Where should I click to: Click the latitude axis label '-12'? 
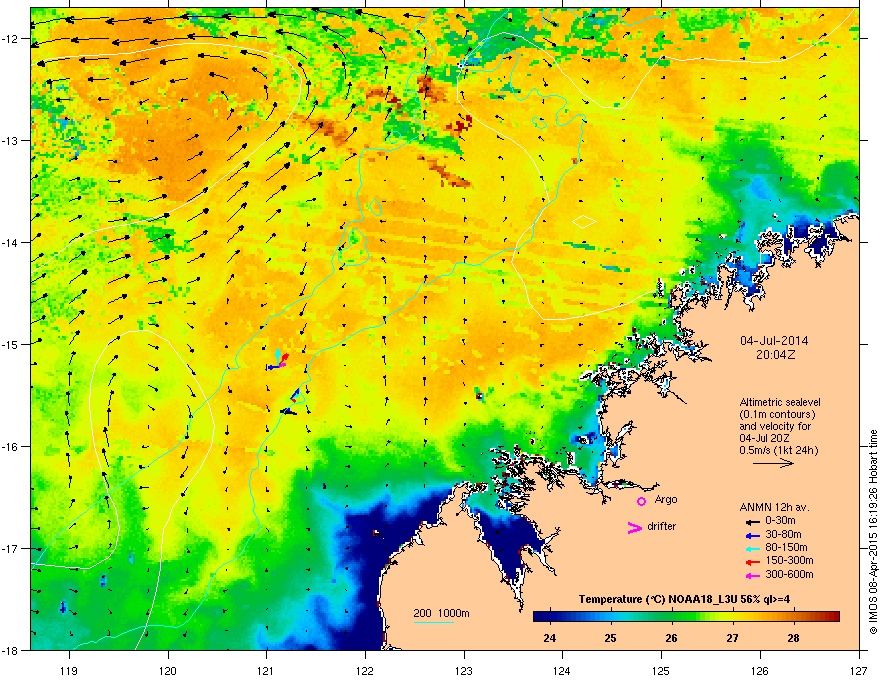[x=11, y=39]
